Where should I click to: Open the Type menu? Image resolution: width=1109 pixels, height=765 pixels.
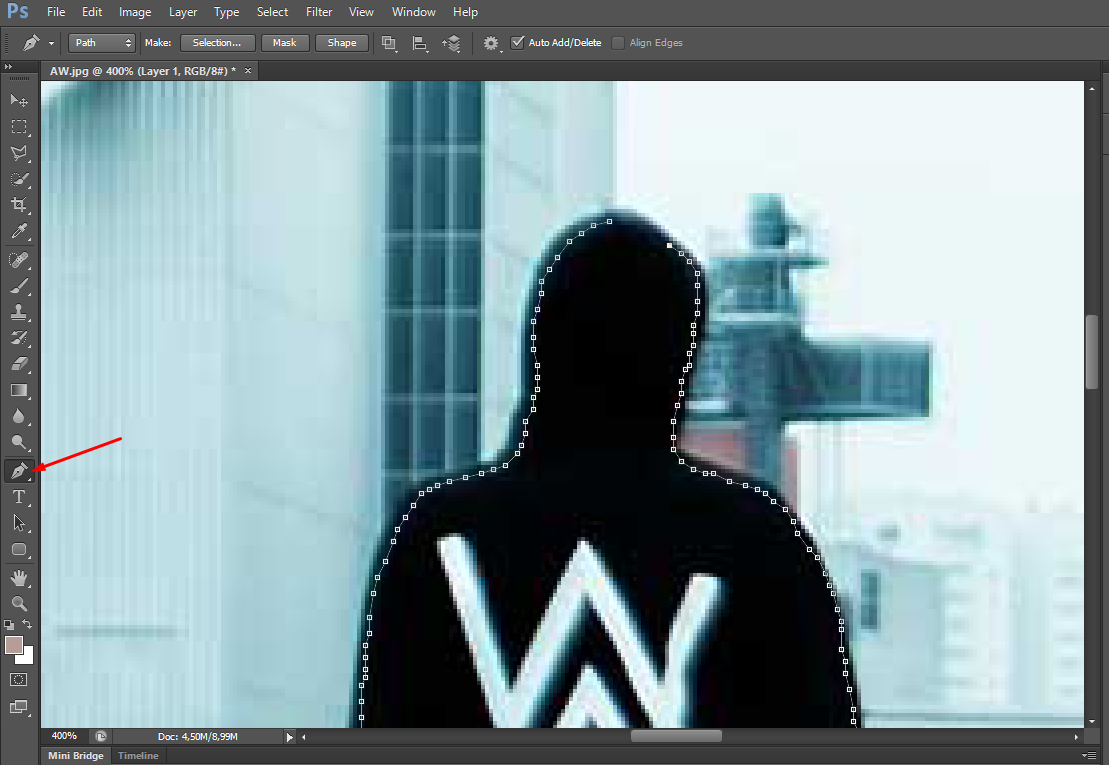pos(226,12)
